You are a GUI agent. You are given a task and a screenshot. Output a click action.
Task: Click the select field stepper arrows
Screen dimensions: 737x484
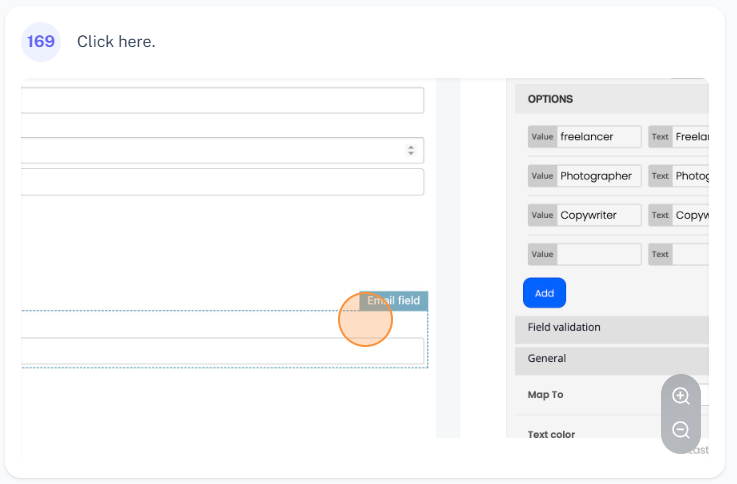[x=410, y=150]
